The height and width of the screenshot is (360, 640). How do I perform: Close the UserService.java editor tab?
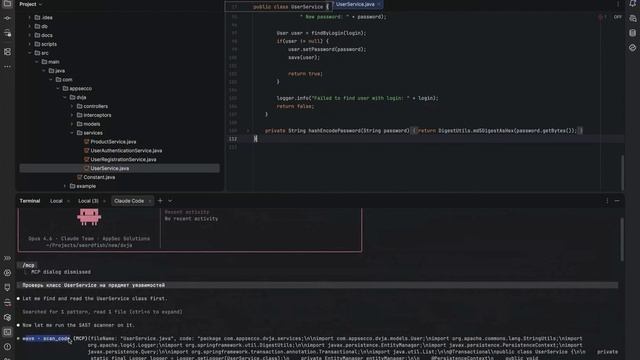[x=379, y=4]
